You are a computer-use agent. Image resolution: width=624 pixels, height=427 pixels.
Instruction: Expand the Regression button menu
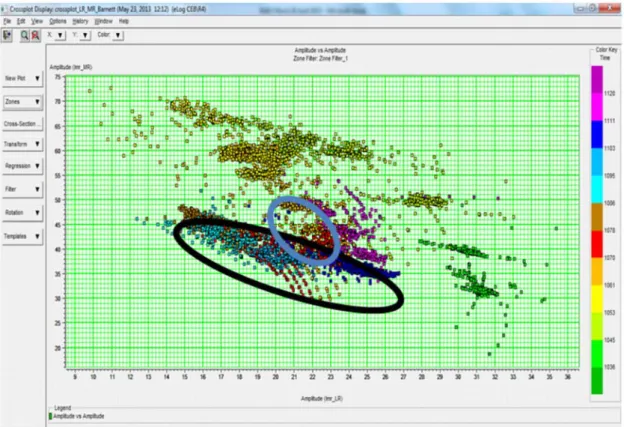coord(22,166)
